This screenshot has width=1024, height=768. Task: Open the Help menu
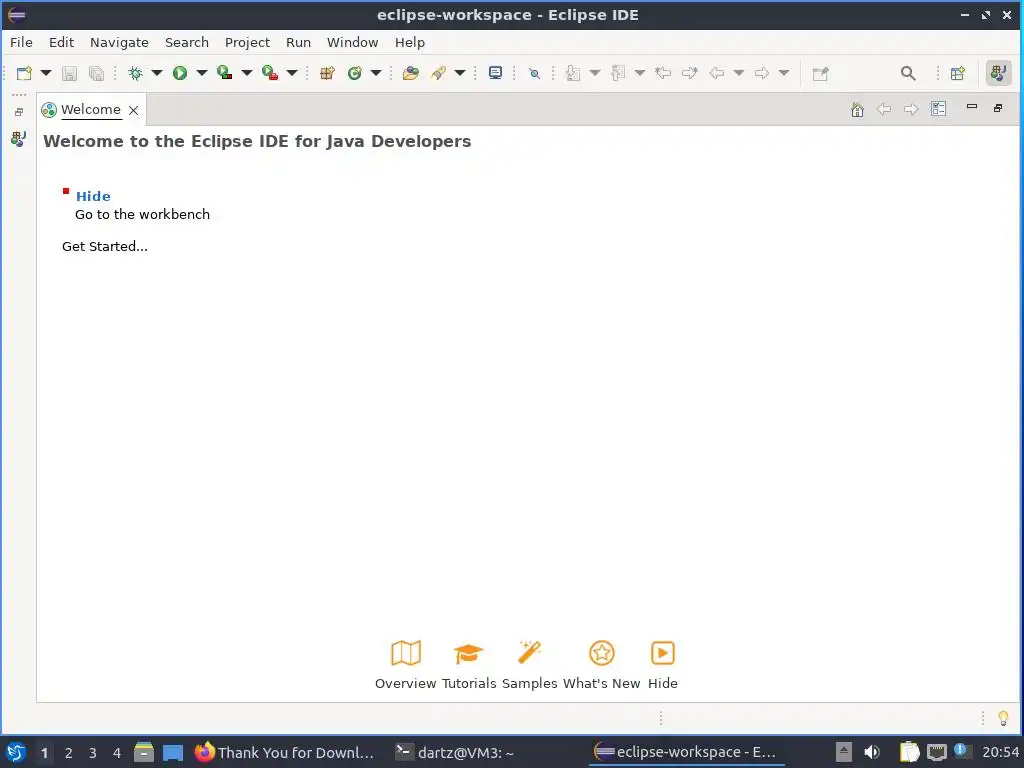409,42
